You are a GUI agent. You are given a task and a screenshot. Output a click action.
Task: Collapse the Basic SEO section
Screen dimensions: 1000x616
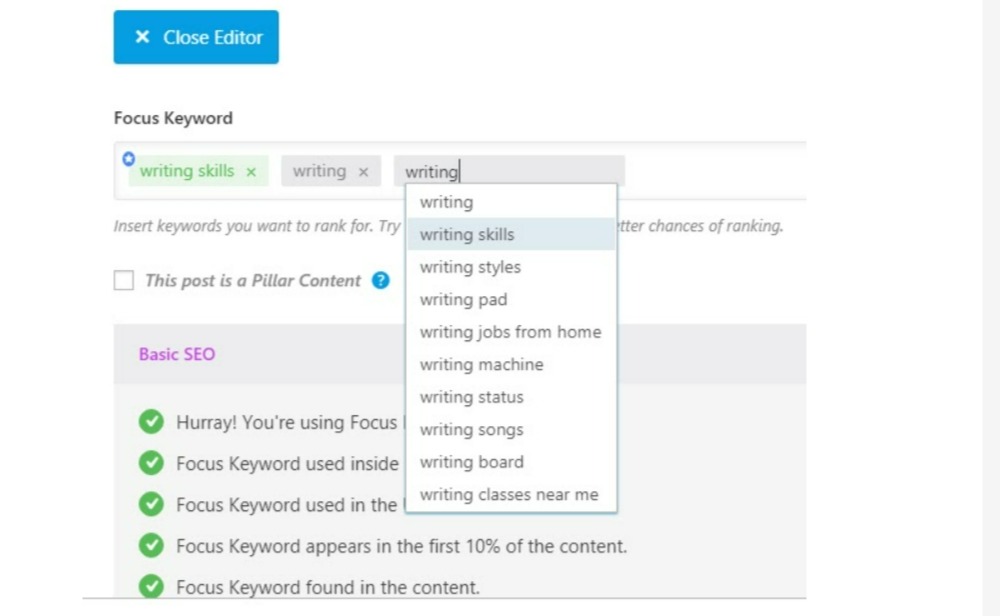(177, 354)
